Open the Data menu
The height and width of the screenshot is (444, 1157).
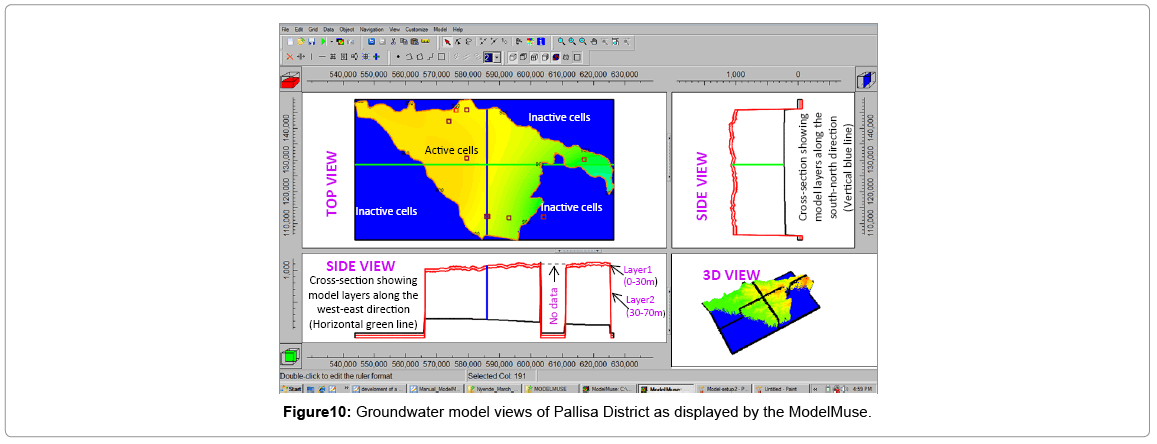pyautogui.click(x=328, y=30)
